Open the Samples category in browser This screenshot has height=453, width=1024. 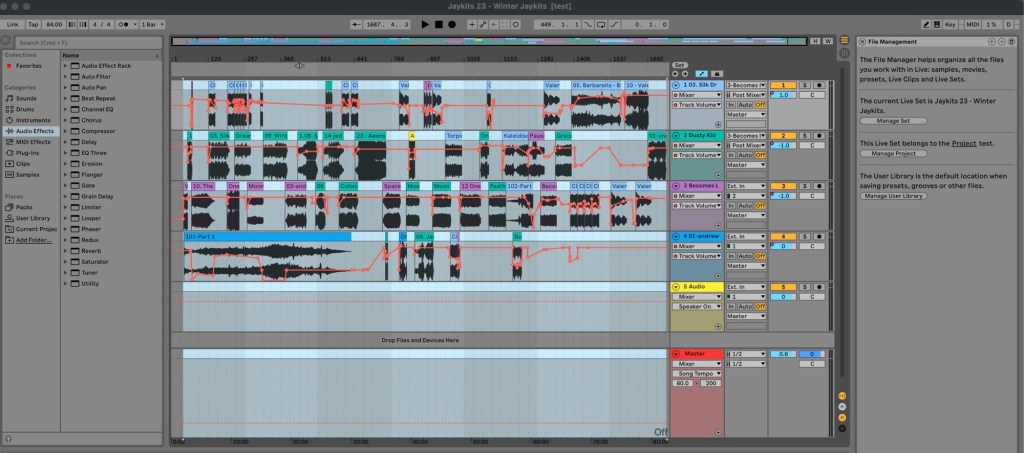29,174
